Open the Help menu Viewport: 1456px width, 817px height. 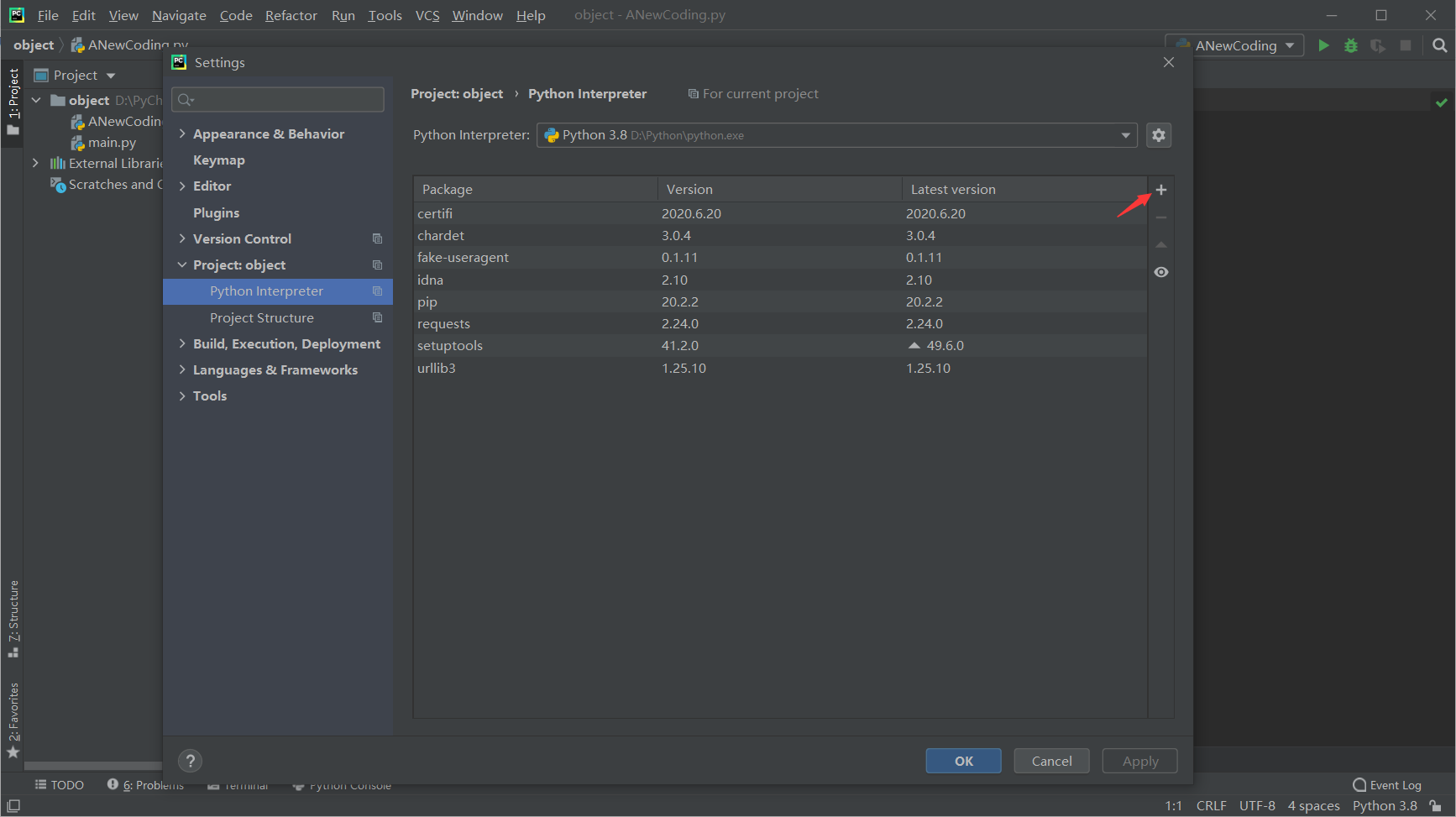tap(531, 15)
